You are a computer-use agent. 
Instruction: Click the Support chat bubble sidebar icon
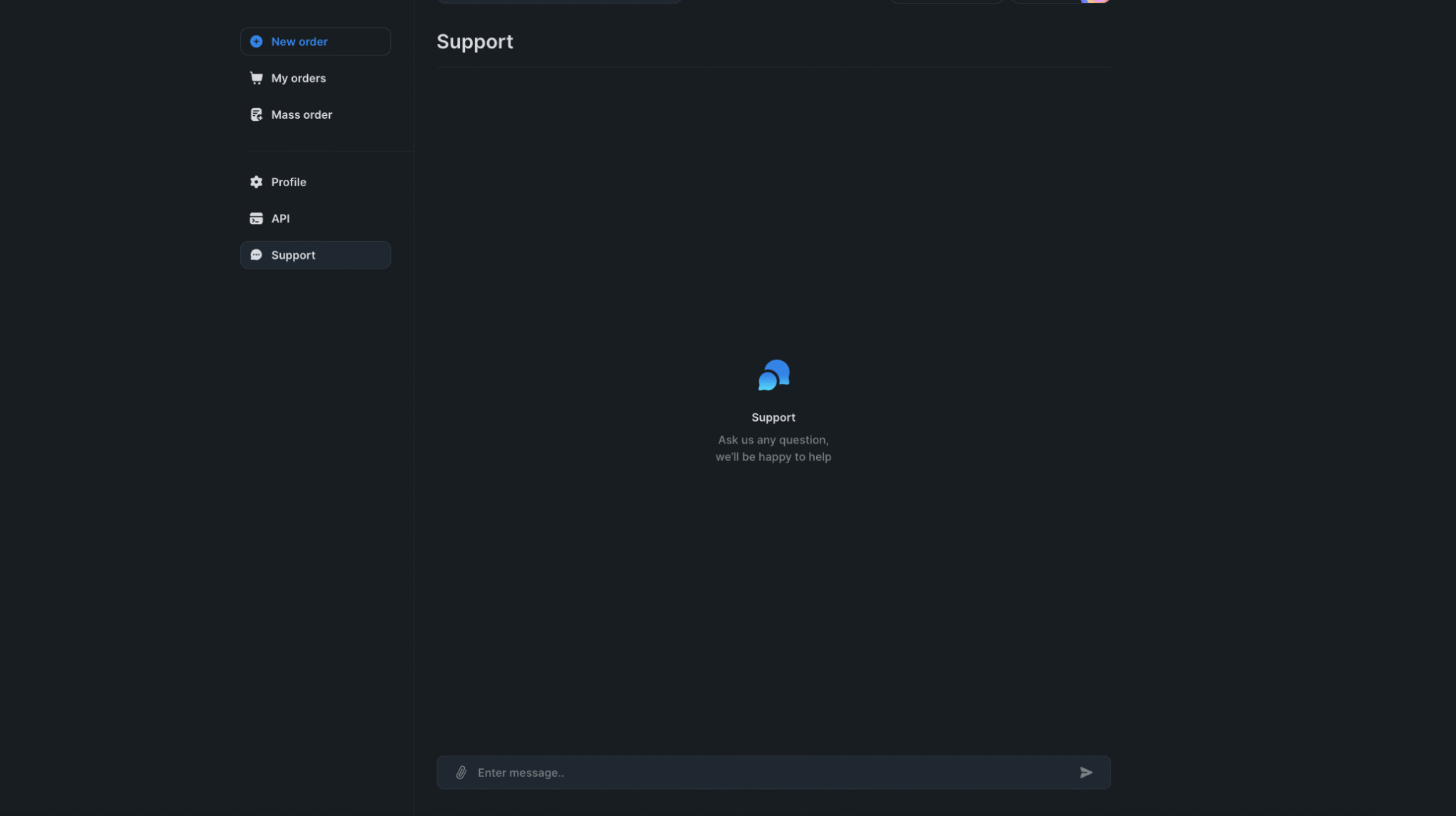tap(256, 255)
